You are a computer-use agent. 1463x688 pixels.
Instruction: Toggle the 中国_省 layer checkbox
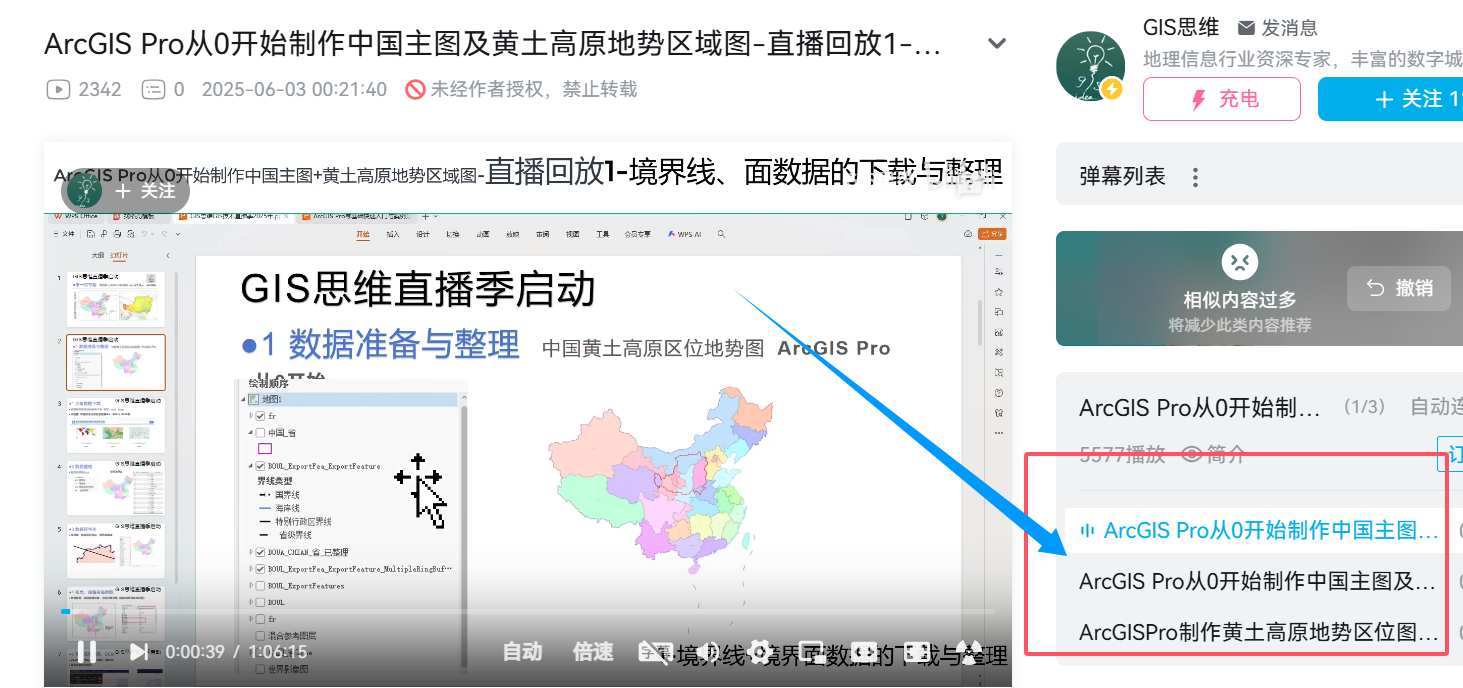[260, 433]
